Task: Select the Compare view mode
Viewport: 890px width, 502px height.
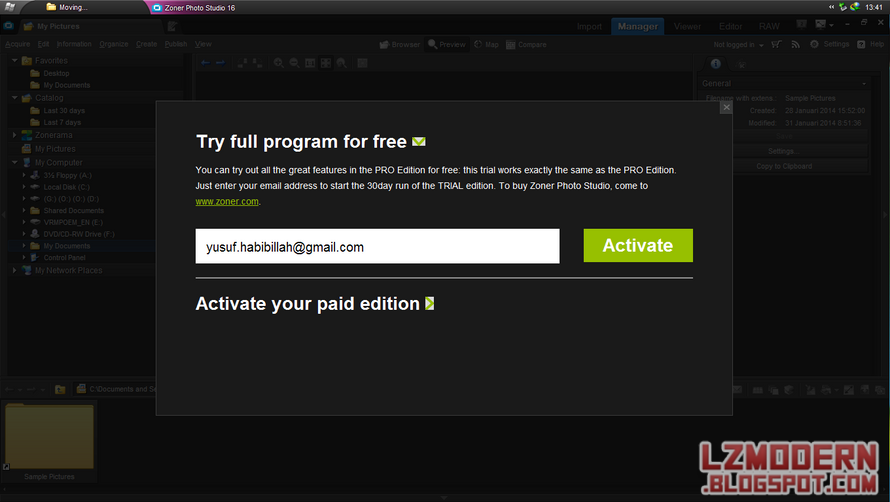Action: (526, 44)
